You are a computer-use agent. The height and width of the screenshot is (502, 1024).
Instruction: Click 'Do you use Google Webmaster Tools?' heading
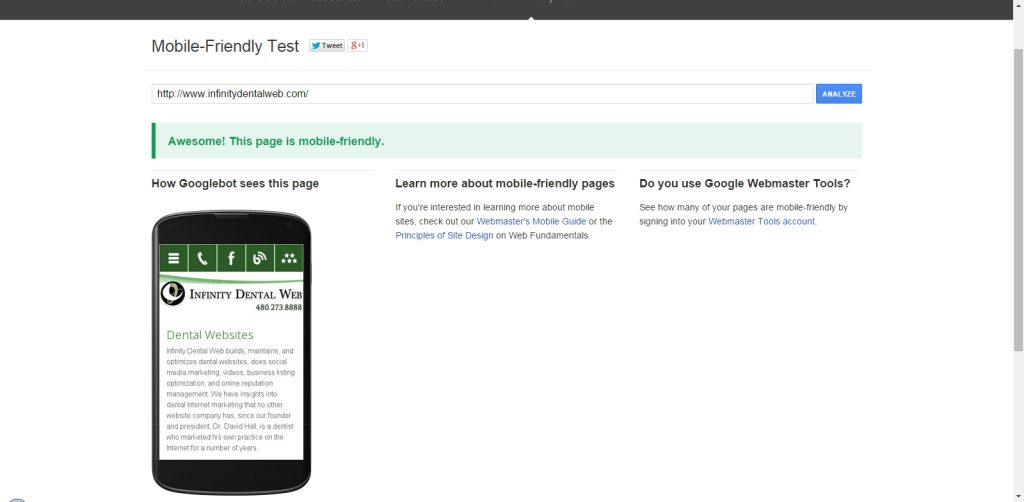point(745,183)
